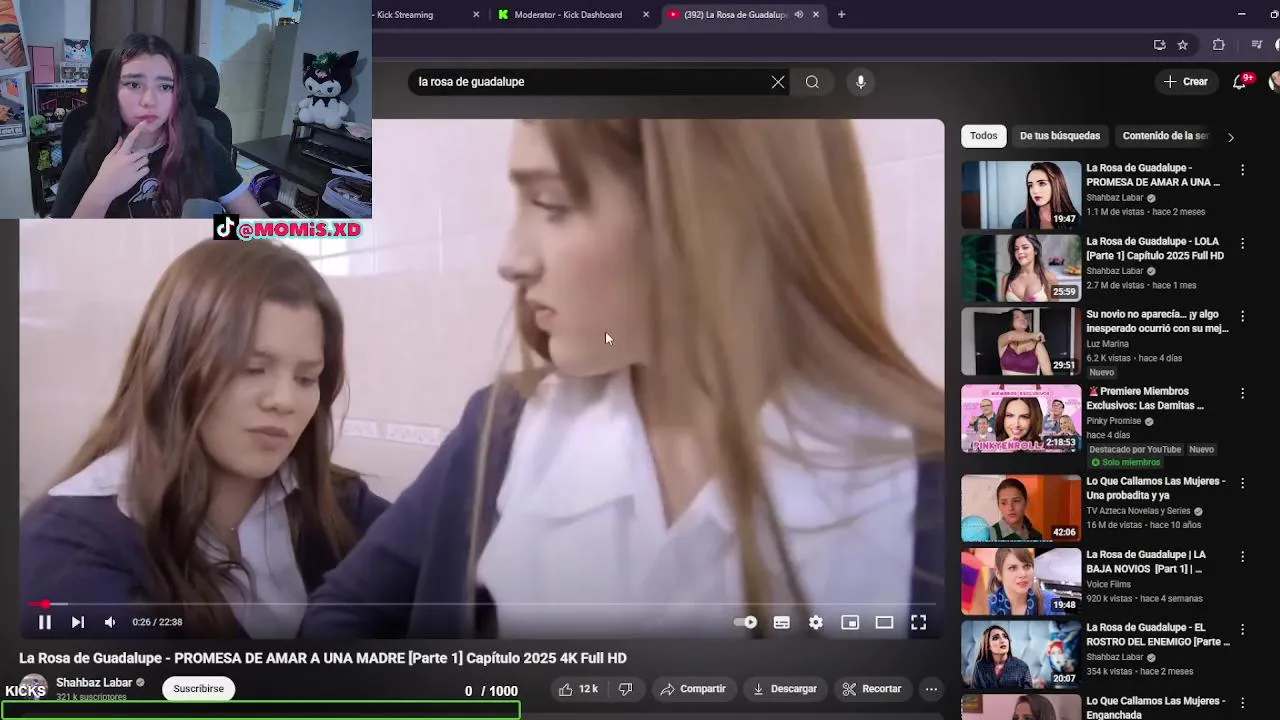Click the video progress bar
Screen dimensions: 1280x720
coord(481,604)
